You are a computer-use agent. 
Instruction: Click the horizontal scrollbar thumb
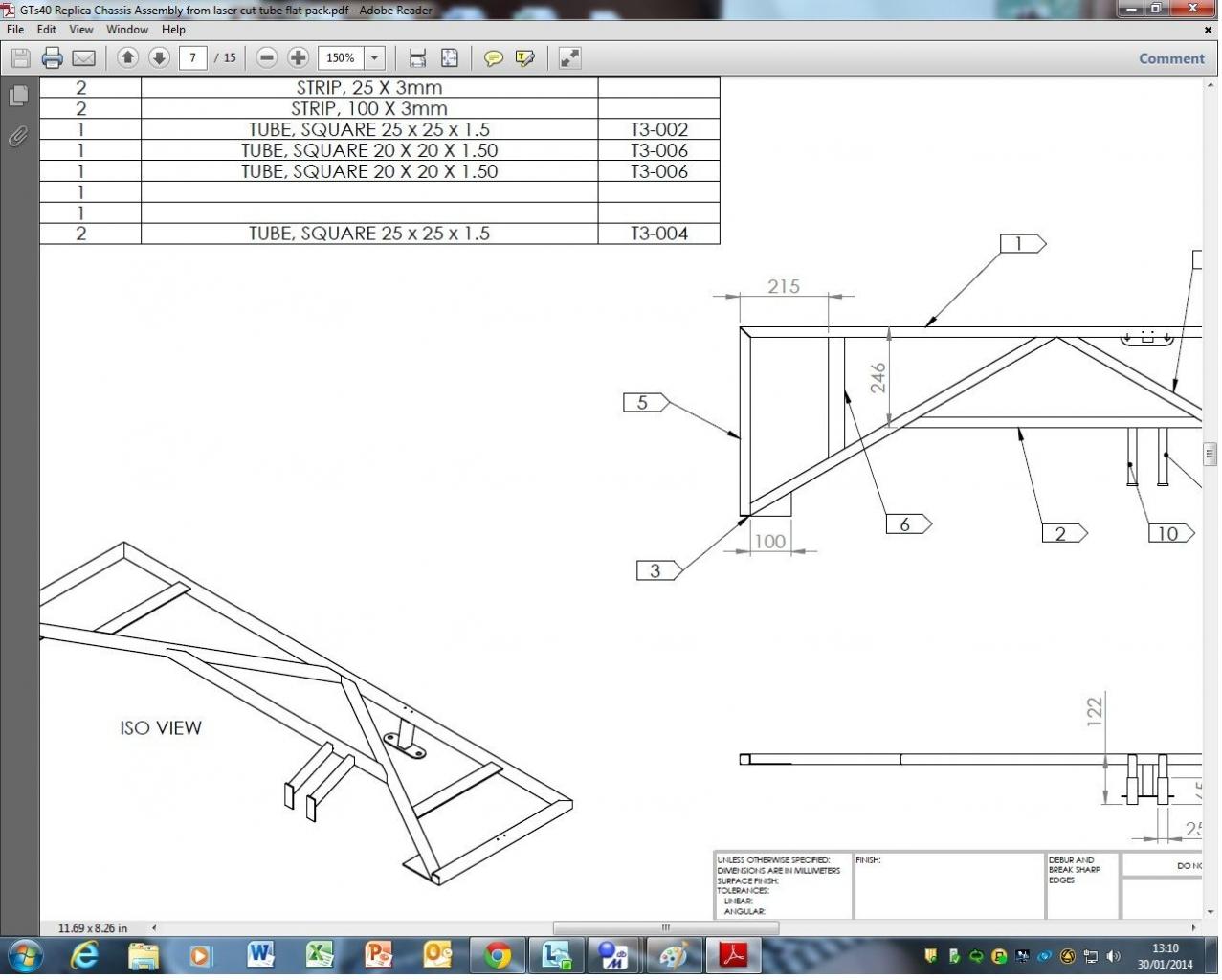tap(666, 927)
